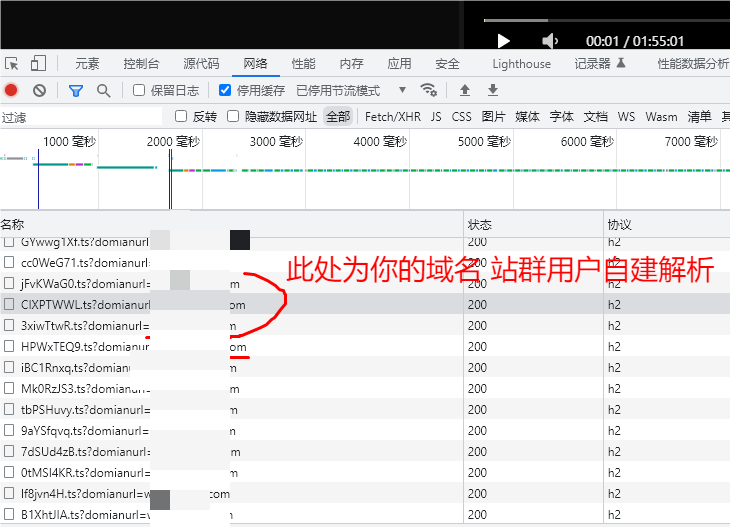Toggle the network filter funnel icon
The width and height of the screenshot is (730, 527).
coord(75,90)
